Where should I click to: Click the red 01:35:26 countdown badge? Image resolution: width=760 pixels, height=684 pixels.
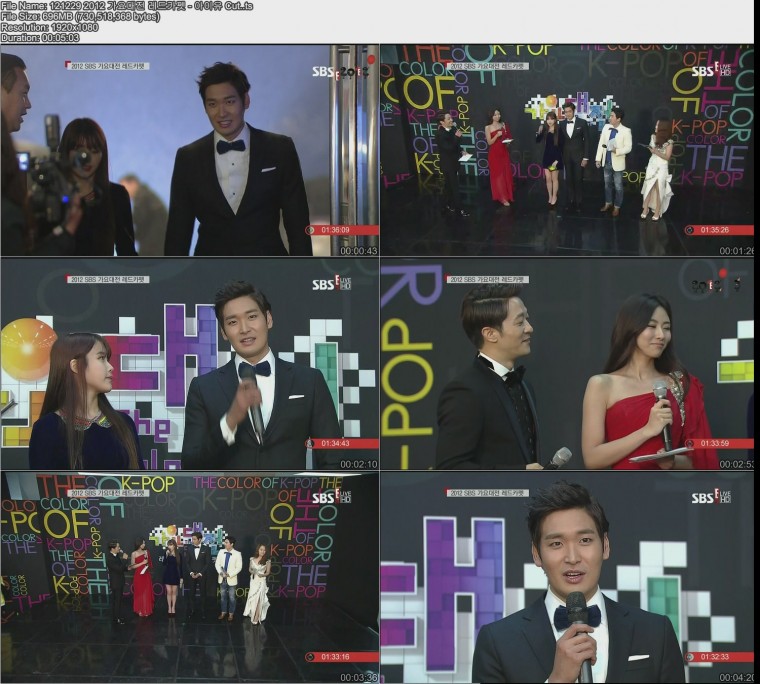719,230
